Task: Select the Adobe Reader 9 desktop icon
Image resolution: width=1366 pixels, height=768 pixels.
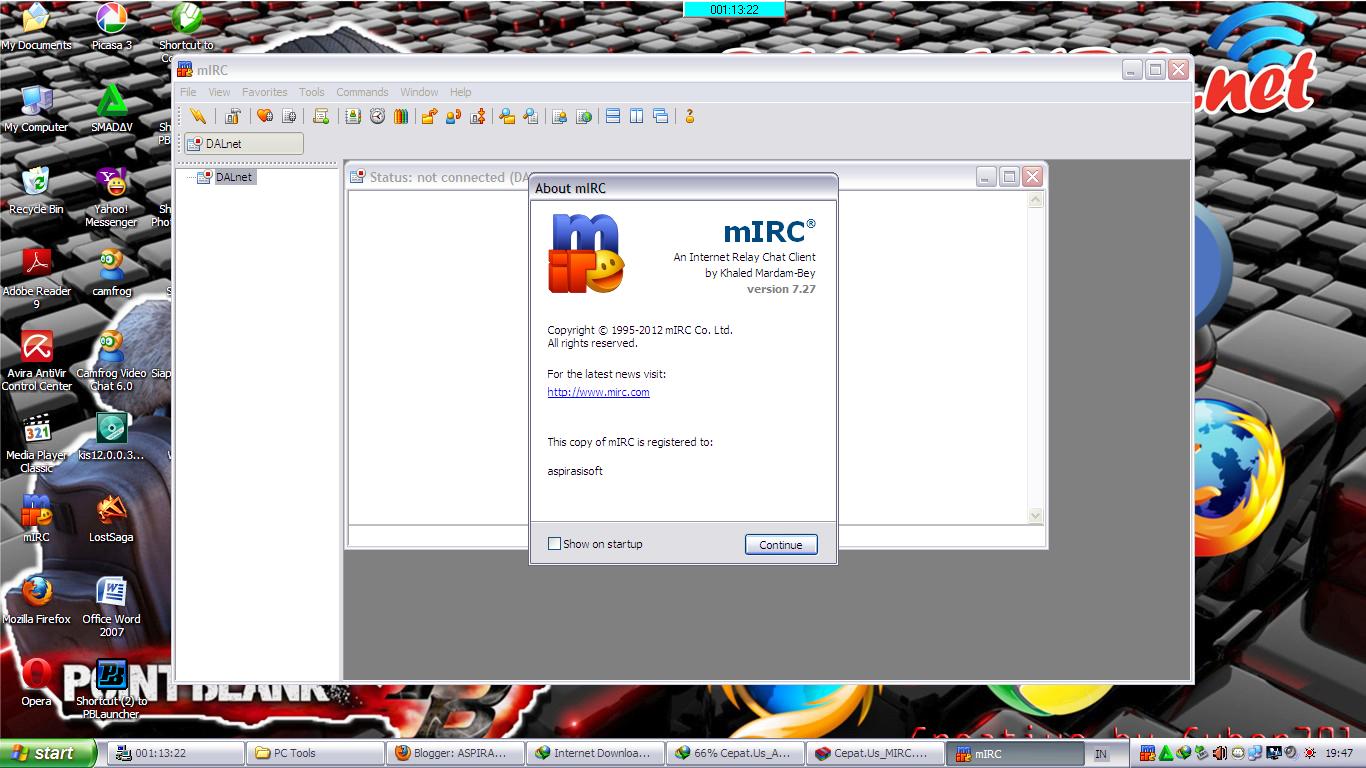Action: [37, 279]
